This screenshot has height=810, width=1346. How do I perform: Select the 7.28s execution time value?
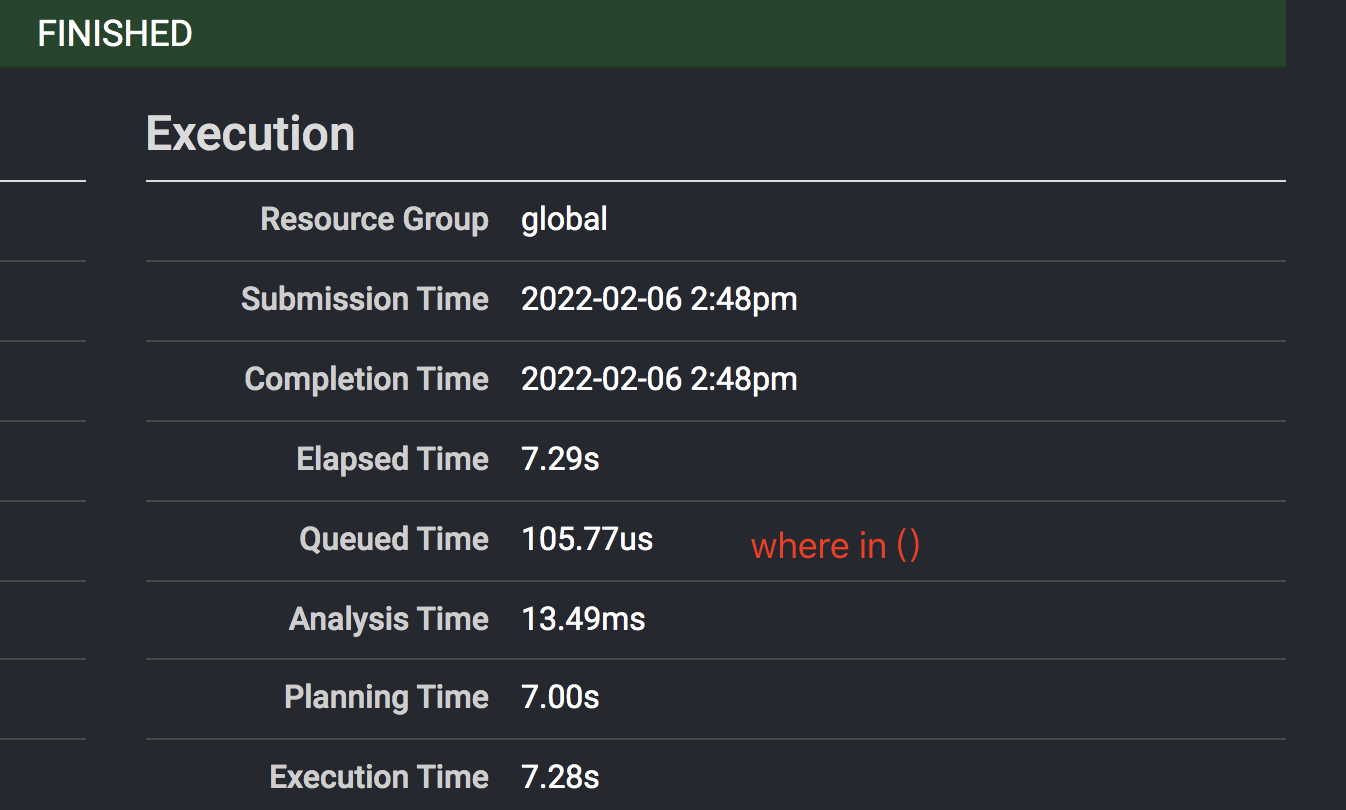click(x=560, y=777)
